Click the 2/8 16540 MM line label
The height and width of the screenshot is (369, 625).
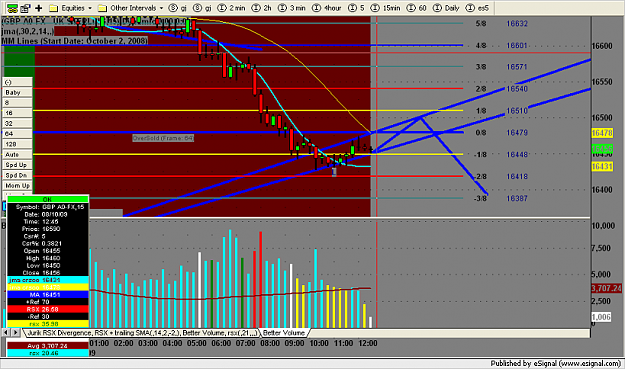click(x=501, y=89)
